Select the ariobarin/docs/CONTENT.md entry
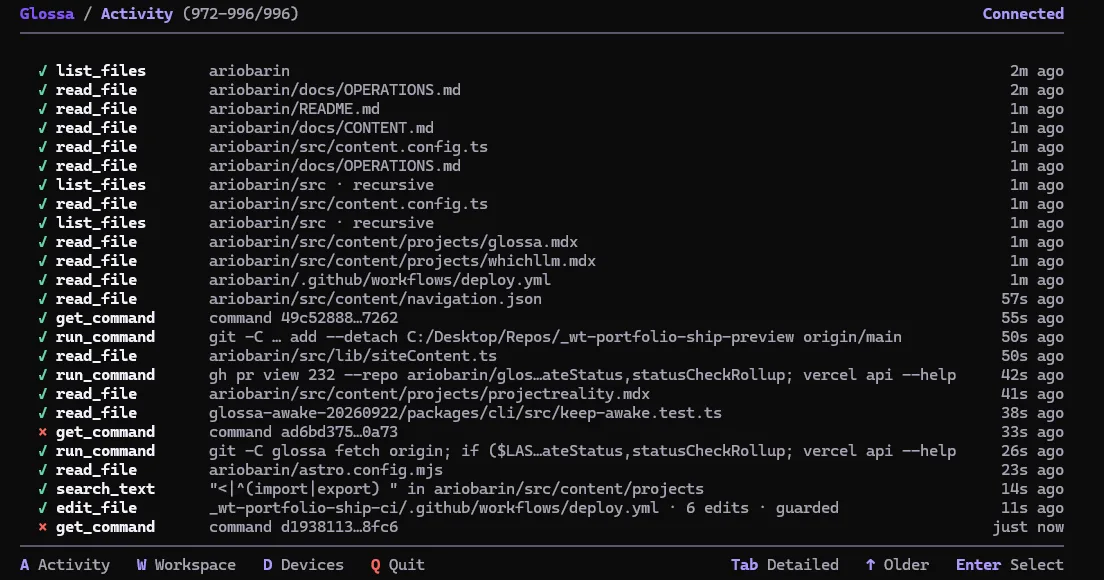1104x580 pixels. (x=551, y=128)
